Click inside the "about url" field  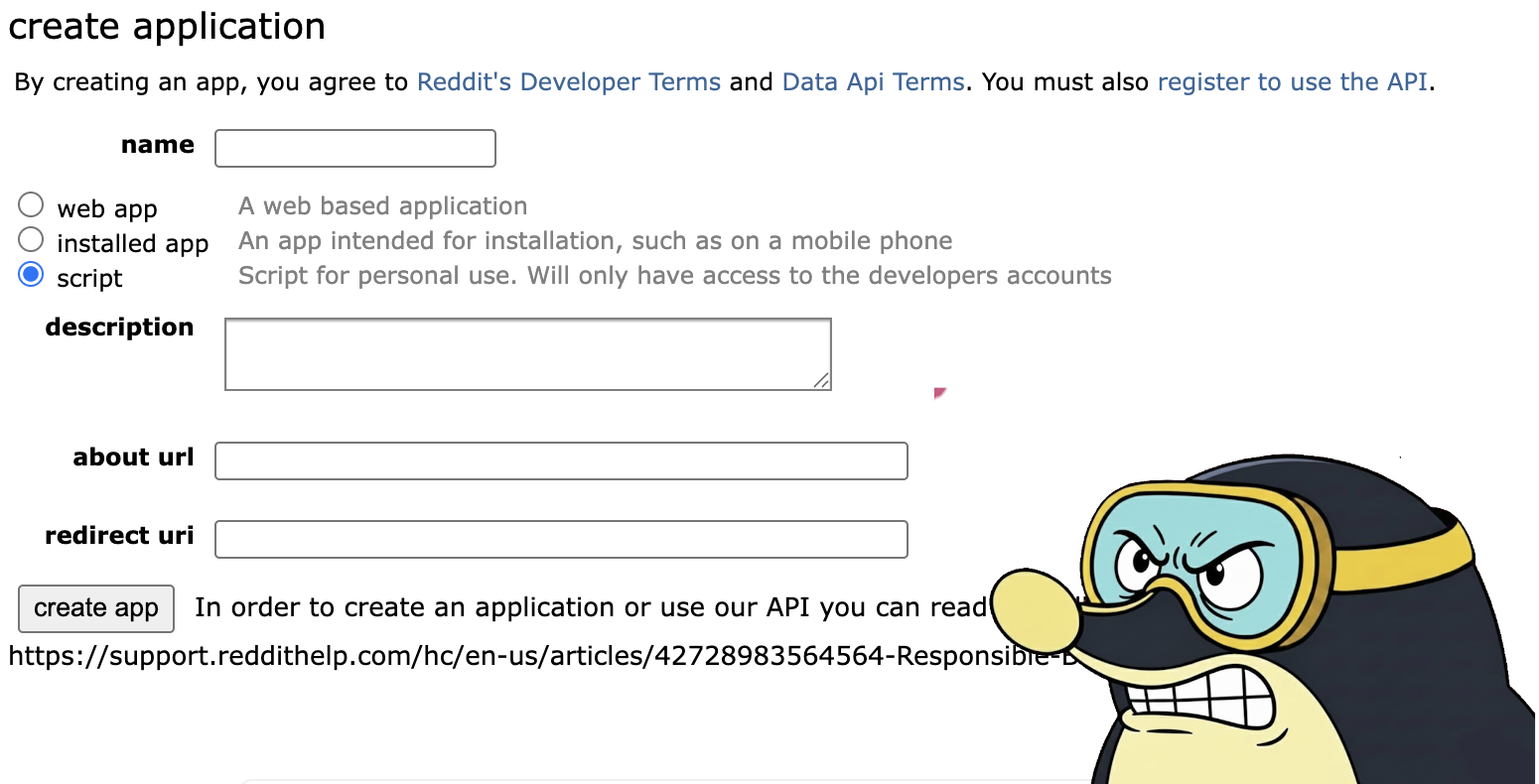point(560,460)
